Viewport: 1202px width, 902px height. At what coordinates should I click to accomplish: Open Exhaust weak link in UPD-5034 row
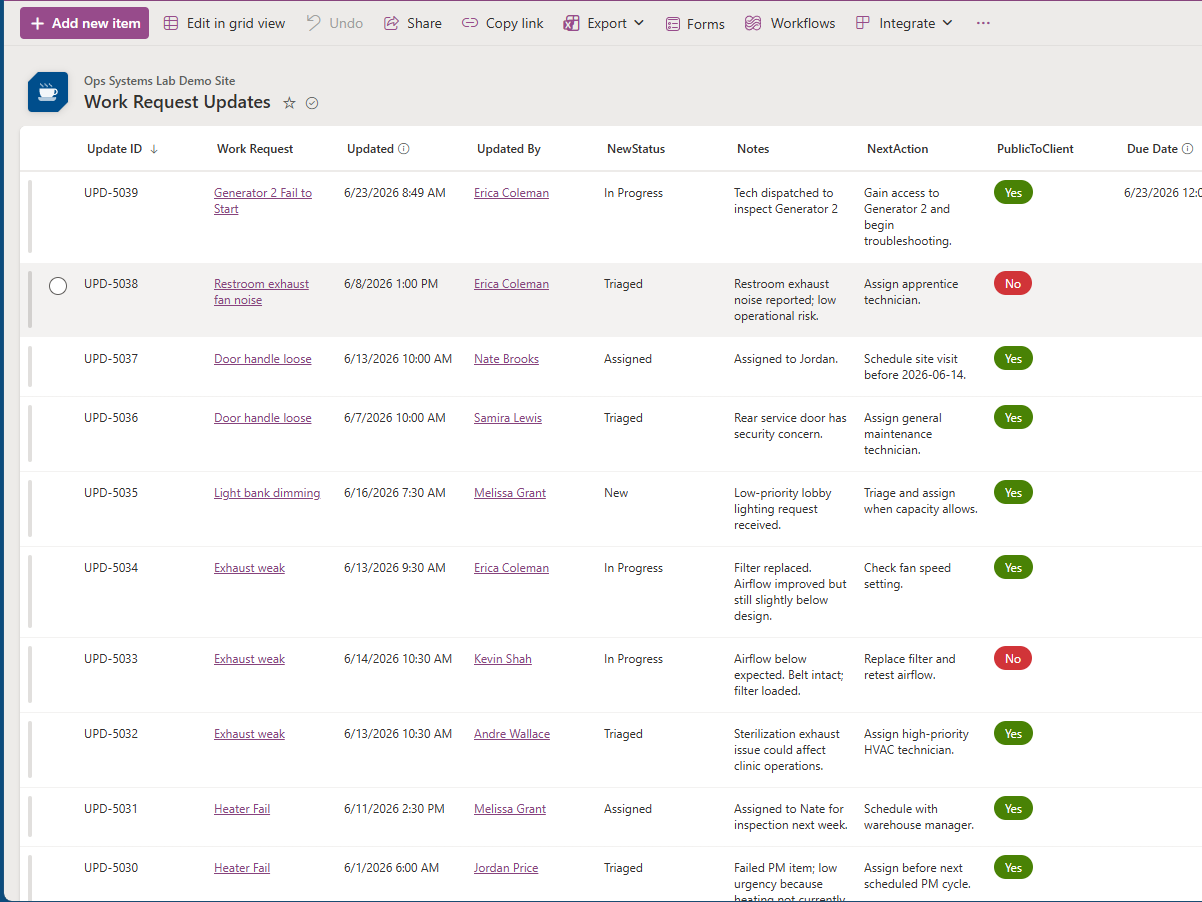pos(249,568)
